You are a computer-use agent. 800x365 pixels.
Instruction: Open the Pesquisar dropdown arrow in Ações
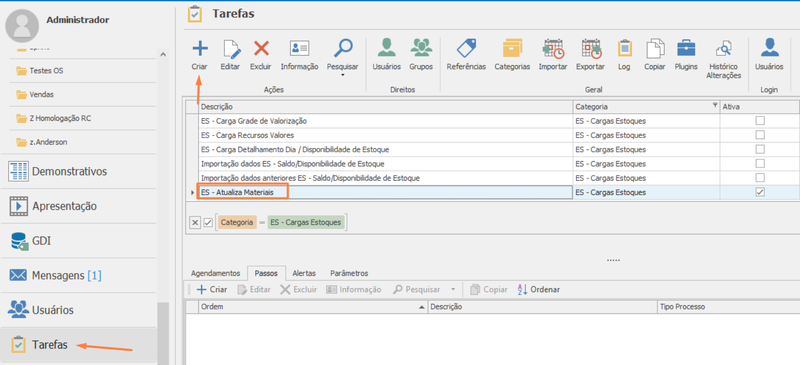[x=342, y=75]
